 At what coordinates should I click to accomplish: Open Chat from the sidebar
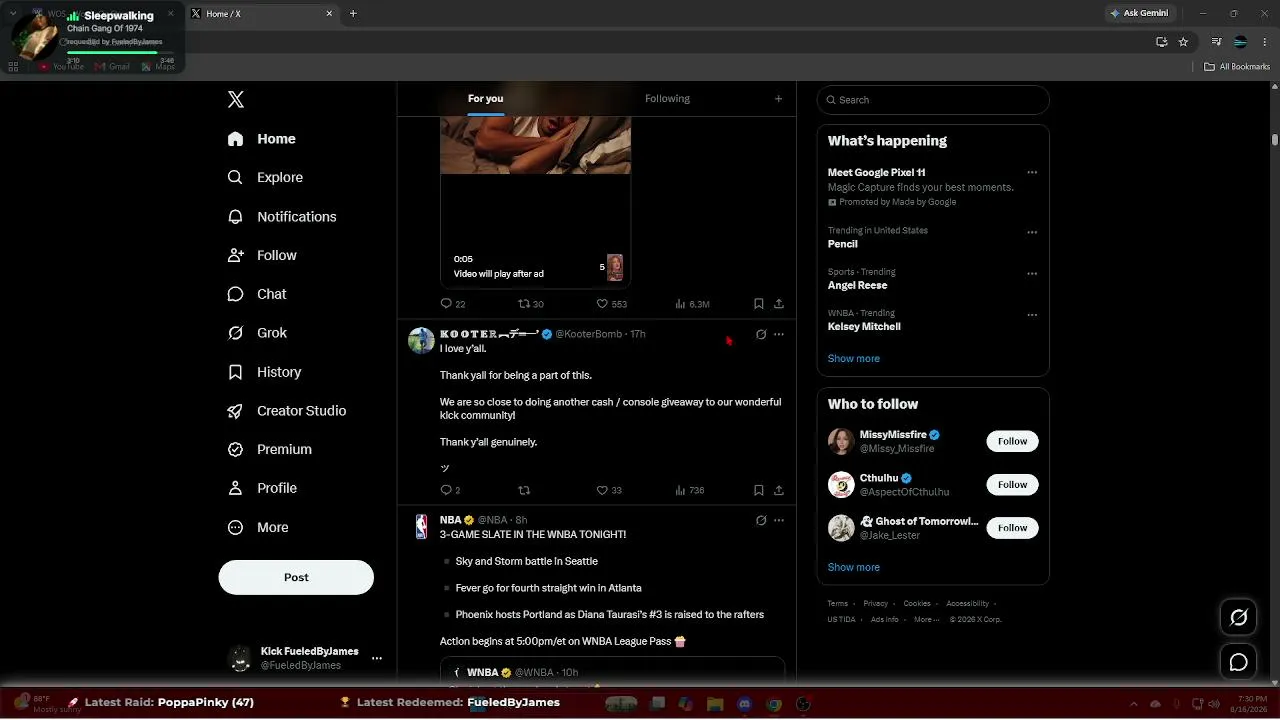(x=257, y=294)
